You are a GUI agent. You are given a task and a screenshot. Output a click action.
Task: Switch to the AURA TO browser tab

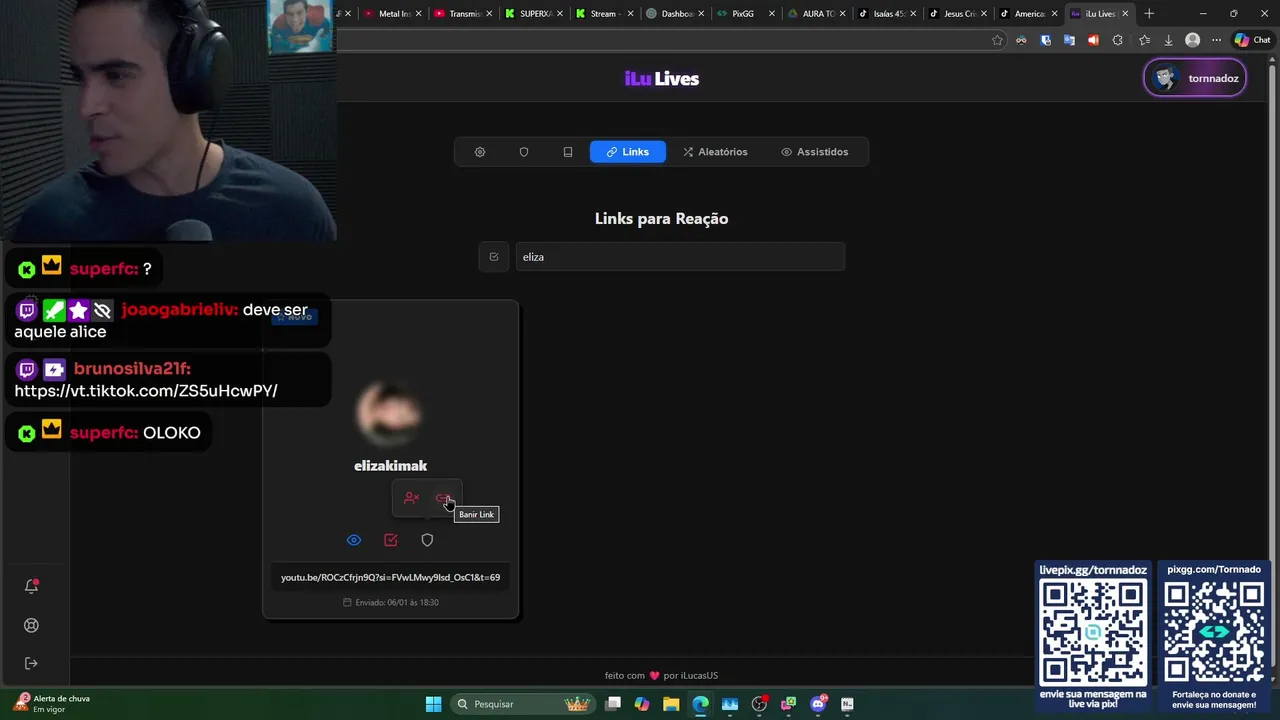tap(818, 14)
